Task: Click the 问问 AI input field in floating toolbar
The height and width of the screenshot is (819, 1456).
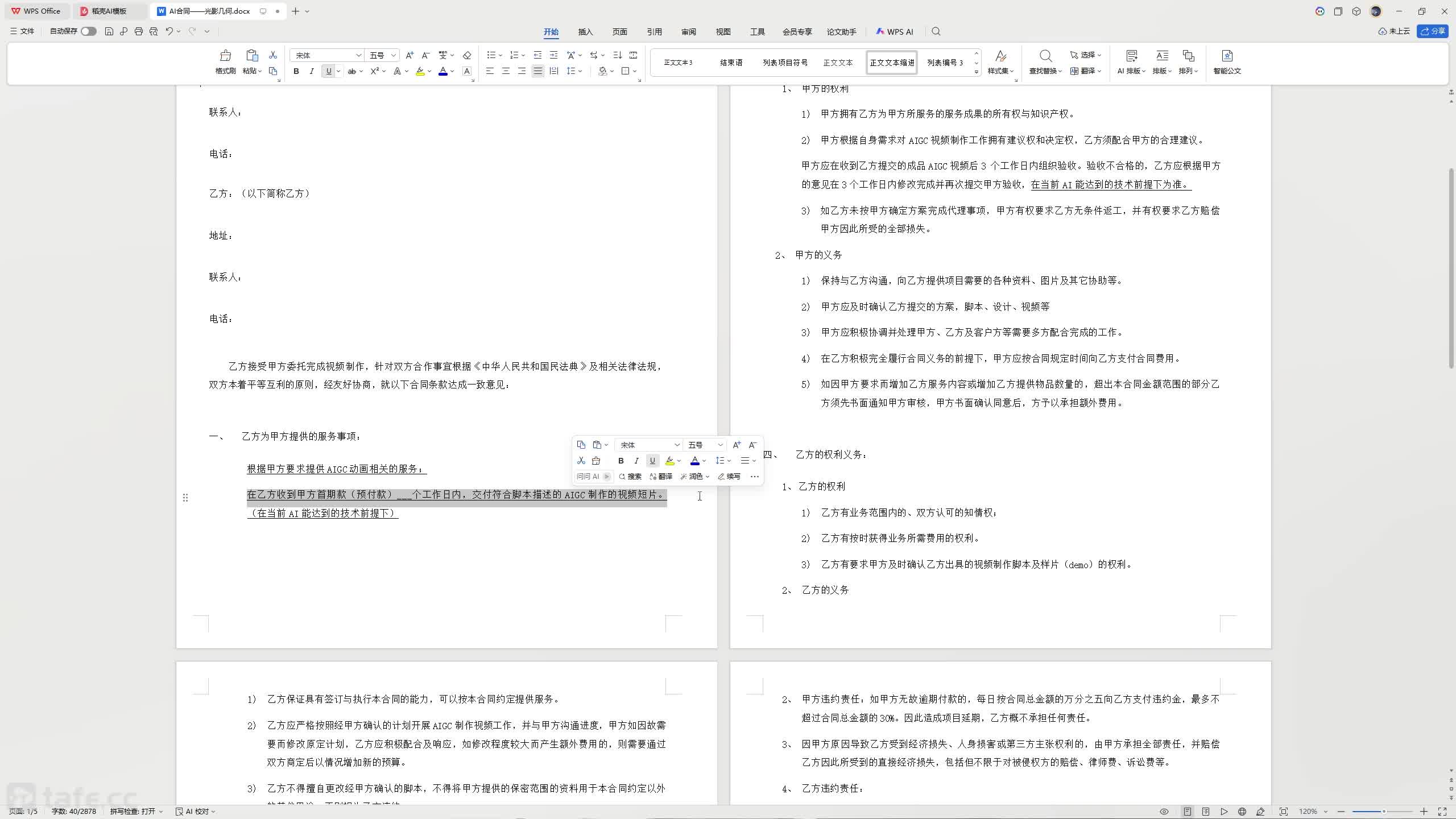Action: click(x=593, y=477)
